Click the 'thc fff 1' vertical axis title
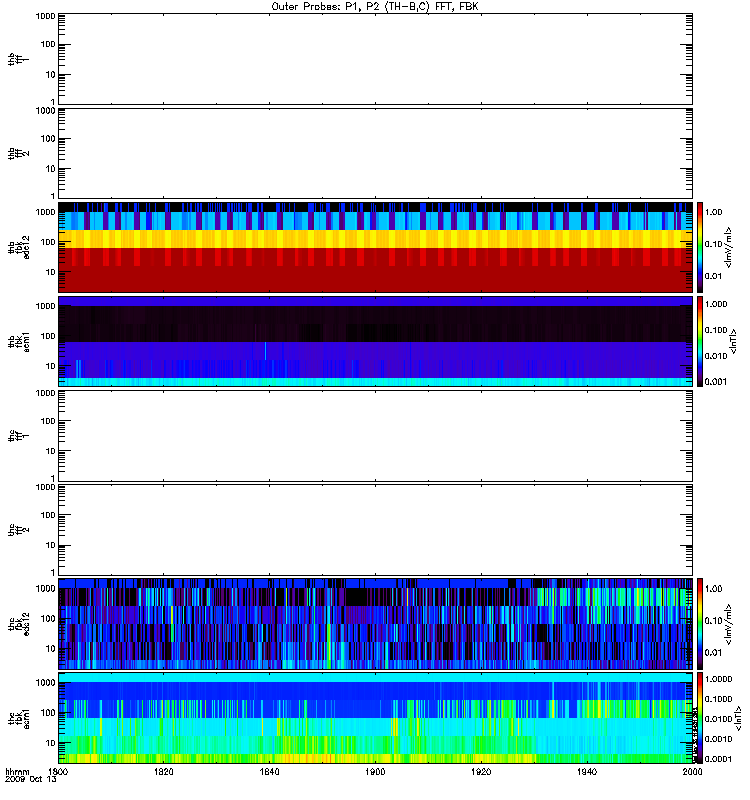The image size is (750, 800). tap(19, 436)
